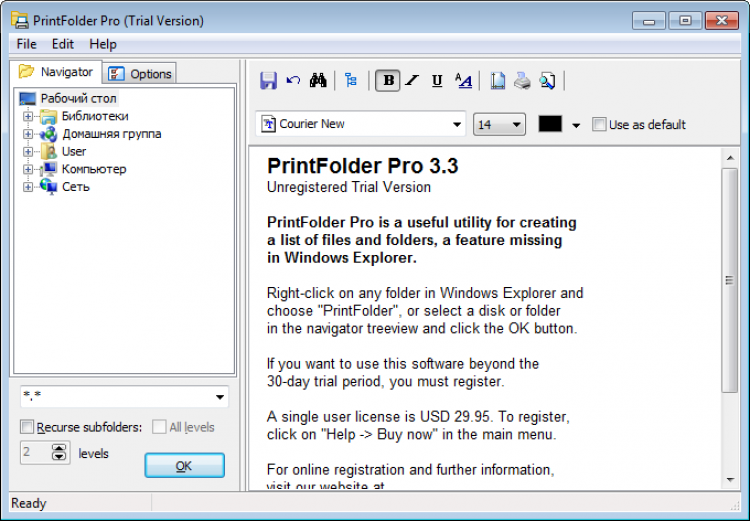This screenshot has height=521, width=750.
Task: Click the Options tab checklist icon
Action: click(116, 74)
